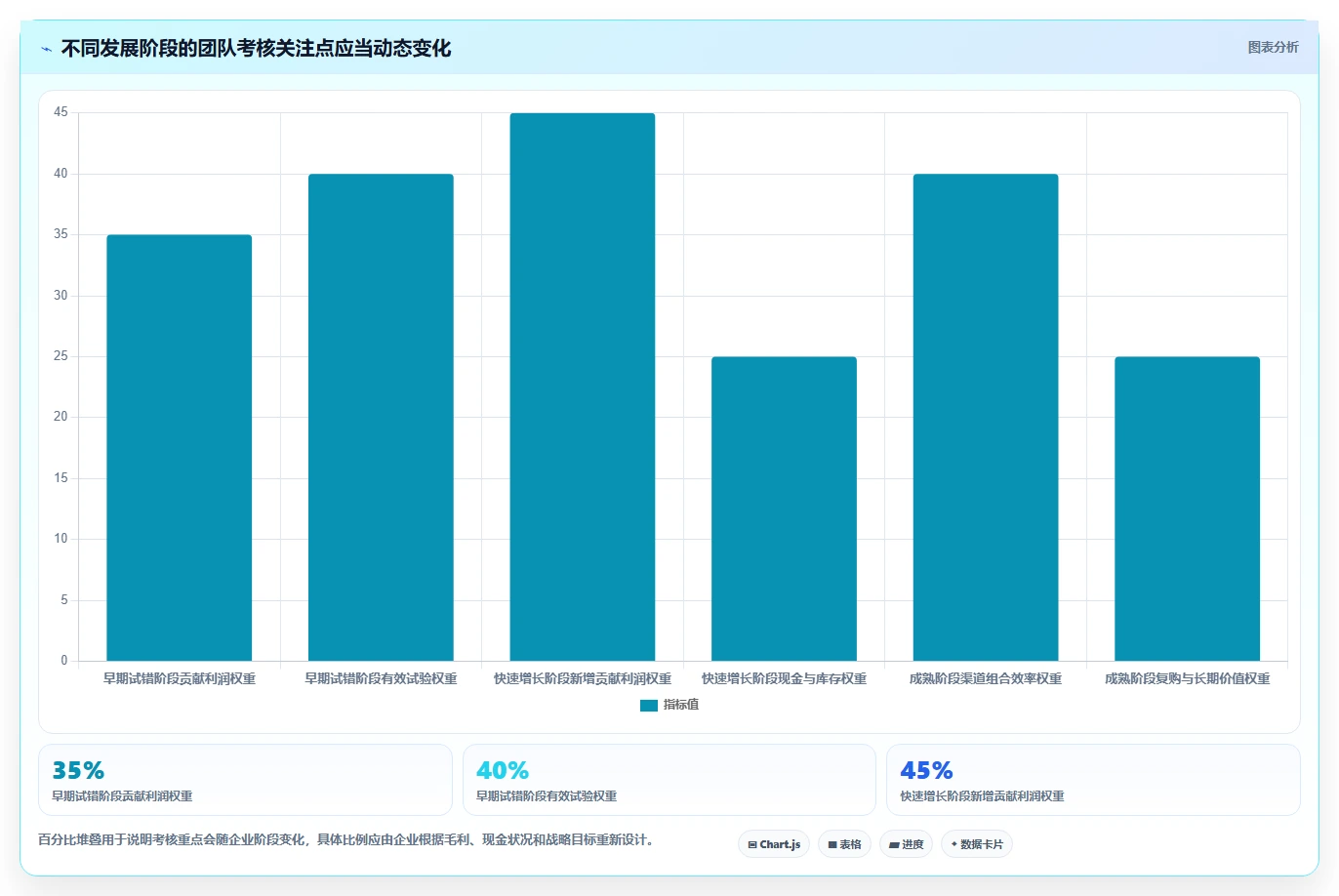The height and width of the screenshot is (896, 1339).
Task: Click data card caption 早期试错阶段有效试验权重
Action: [547, 796]
